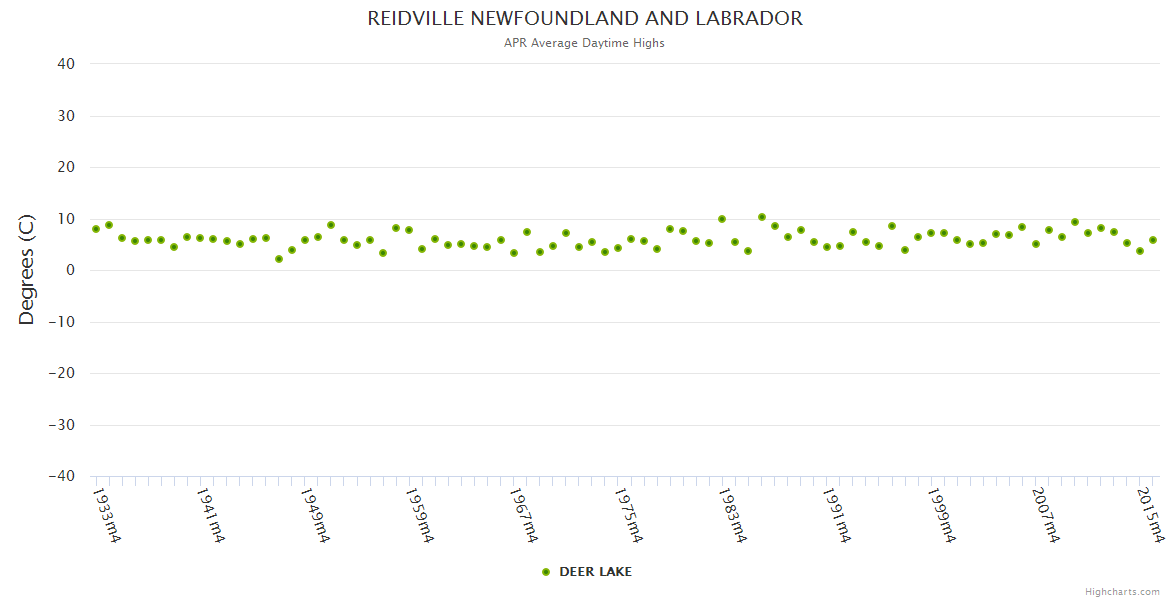The height and width of the screenshot is (600, 1170).
Task: Open the Highcharts.com credits link
Action: (1122, 592)
